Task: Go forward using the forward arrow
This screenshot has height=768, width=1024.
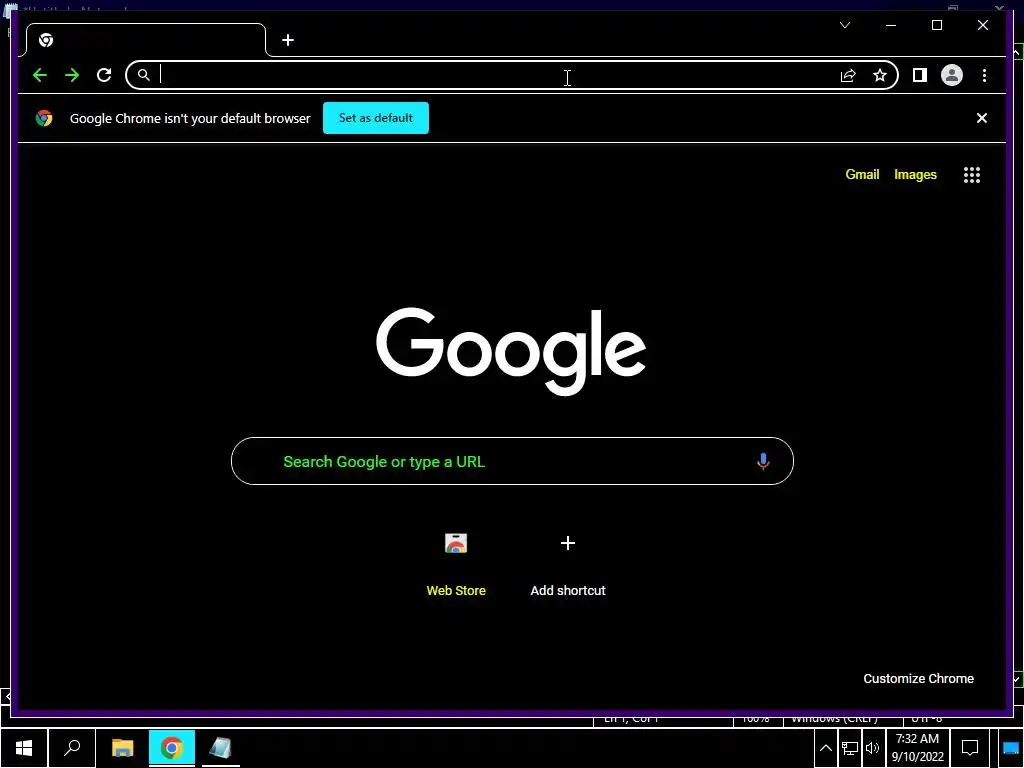Action: 72,75
